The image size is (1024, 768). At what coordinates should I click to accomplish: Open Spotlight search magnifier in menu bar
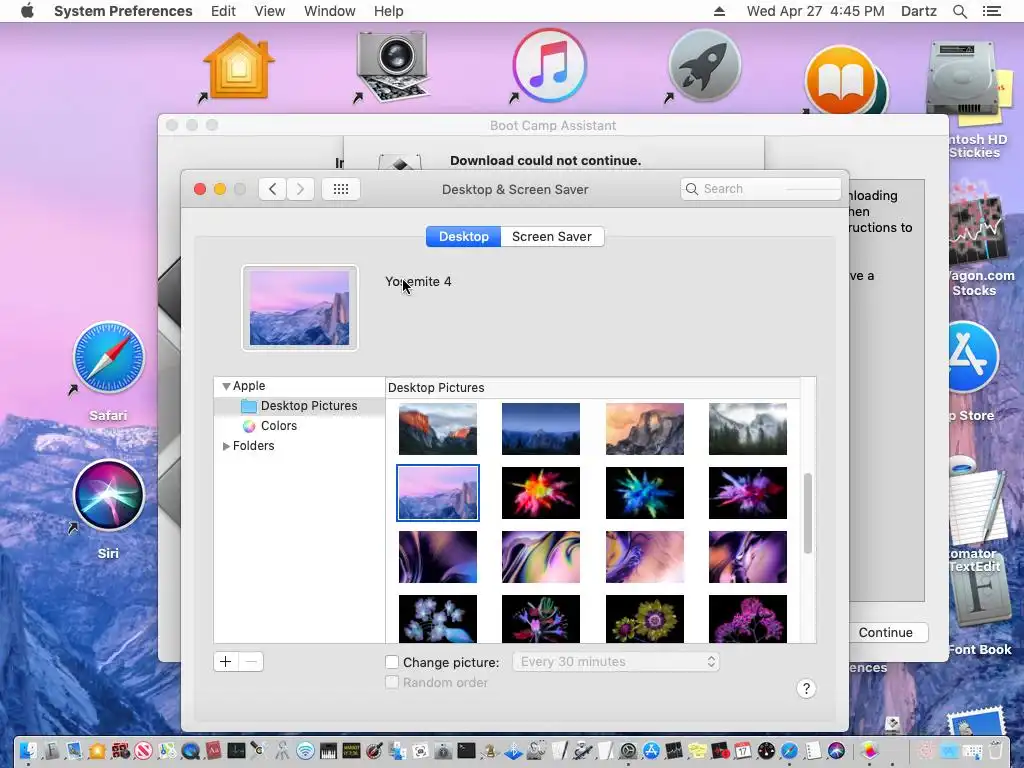tap(960, 11)
